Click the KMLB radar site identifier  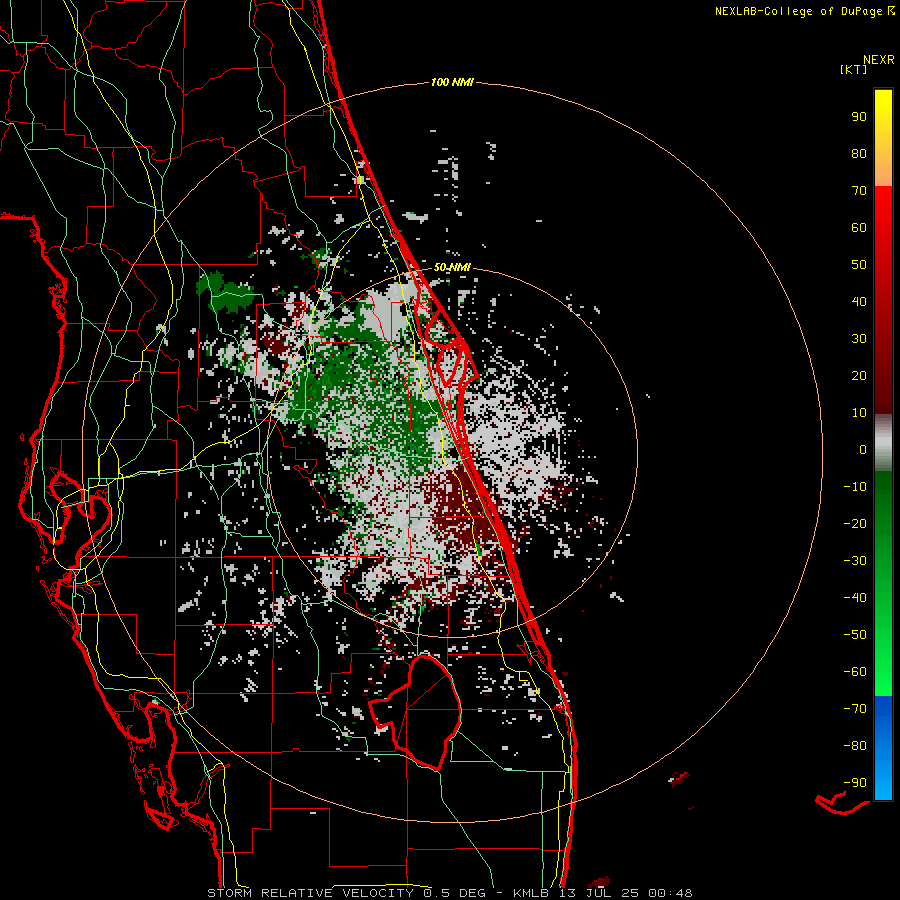click(x=531, y=893)
